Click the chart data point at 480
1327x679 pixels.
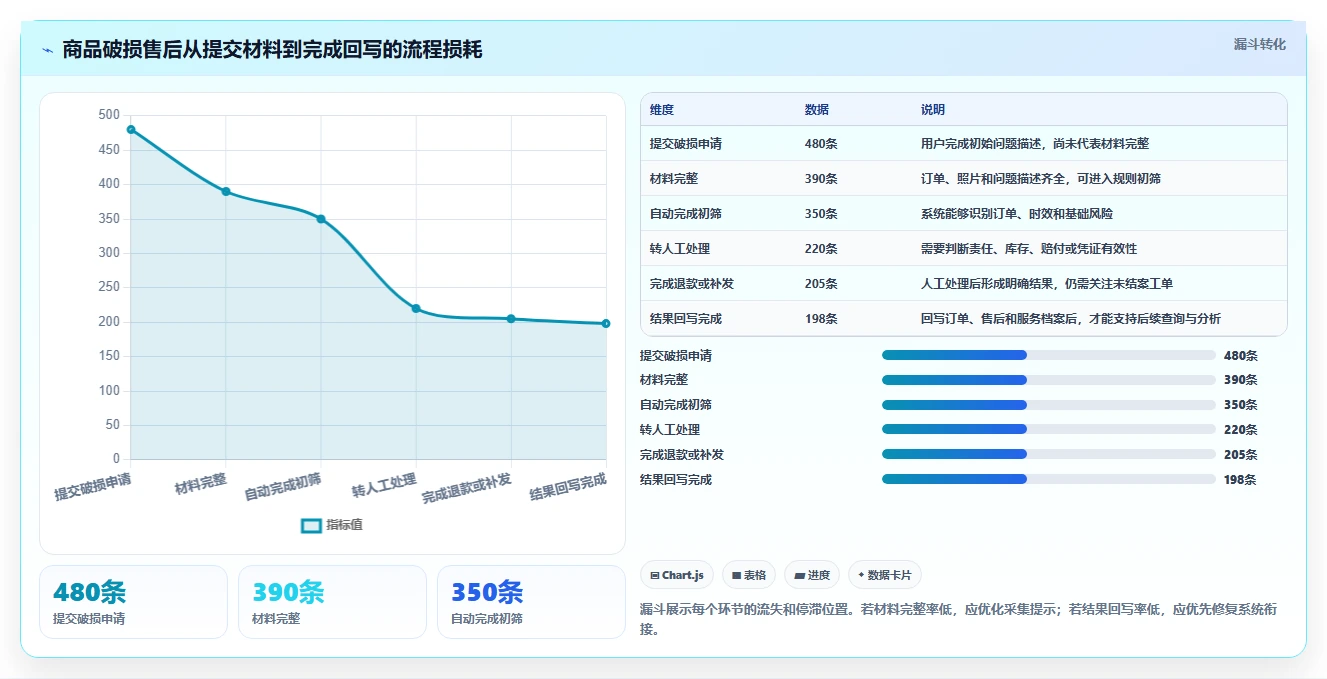131,130
